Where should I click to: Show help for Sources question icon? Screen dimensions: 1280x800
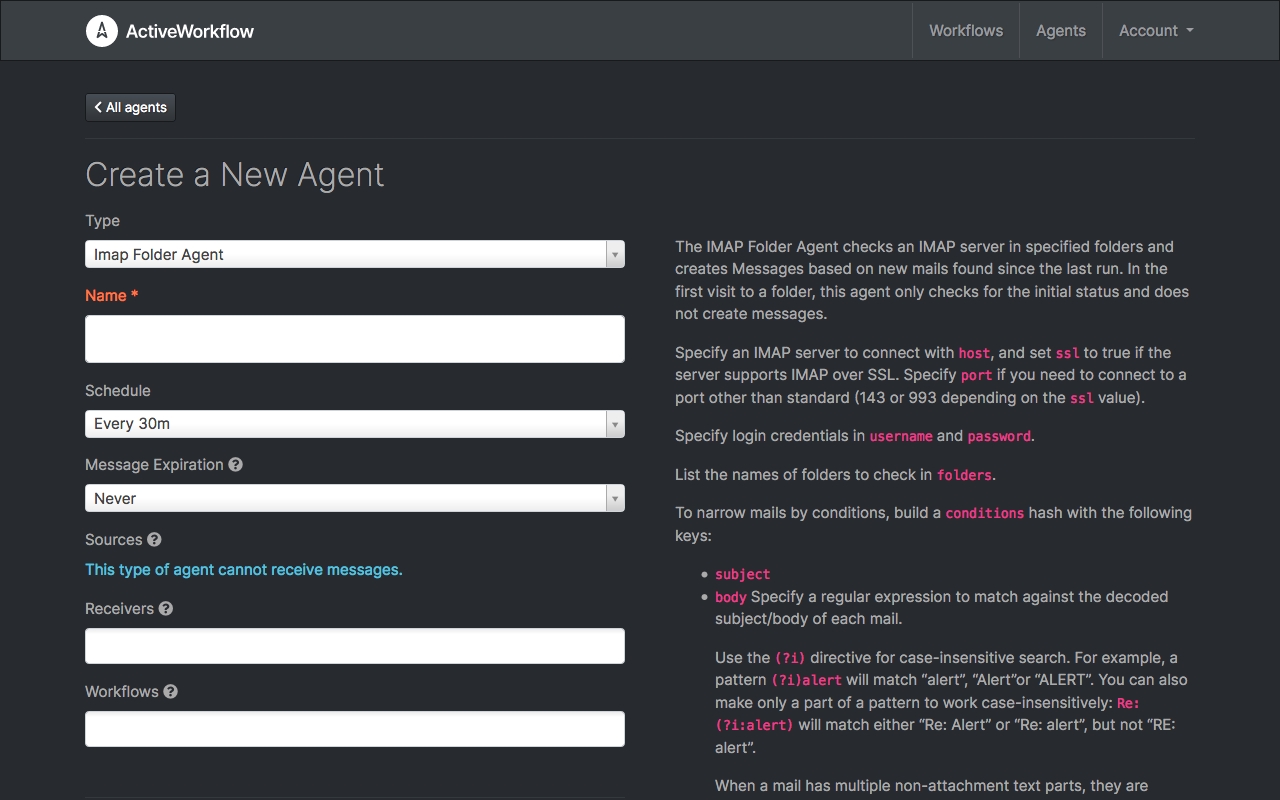click(x=154, y=540)
